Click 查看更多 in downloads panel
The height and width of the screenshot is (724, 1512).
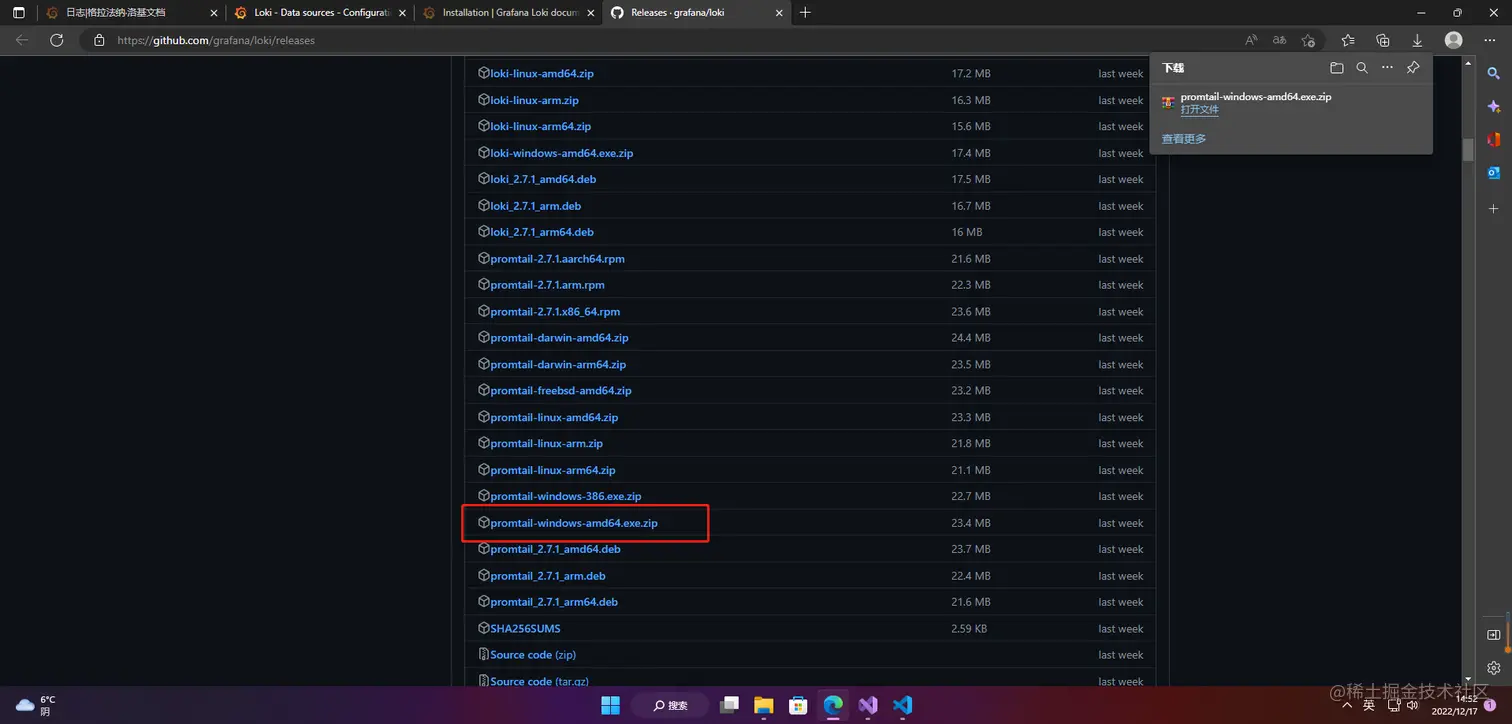[1184, 139]
